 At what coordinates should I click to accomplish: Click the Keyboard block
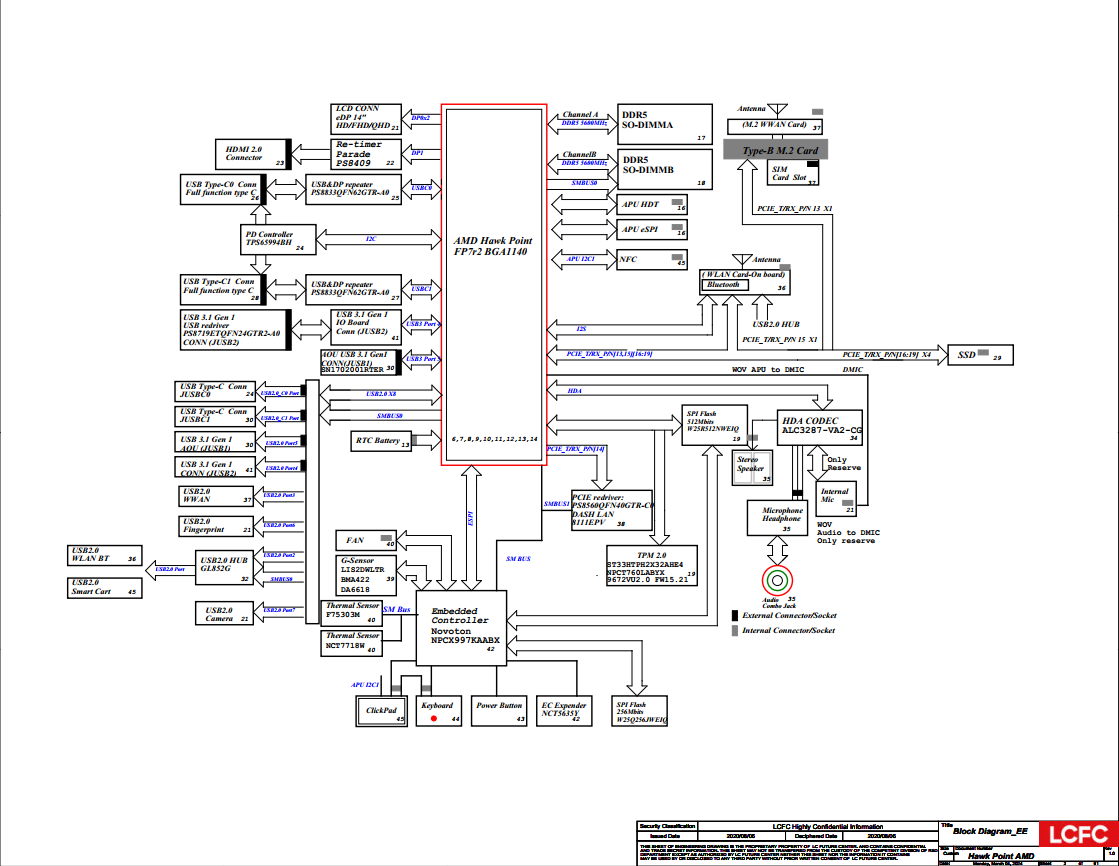439,711
